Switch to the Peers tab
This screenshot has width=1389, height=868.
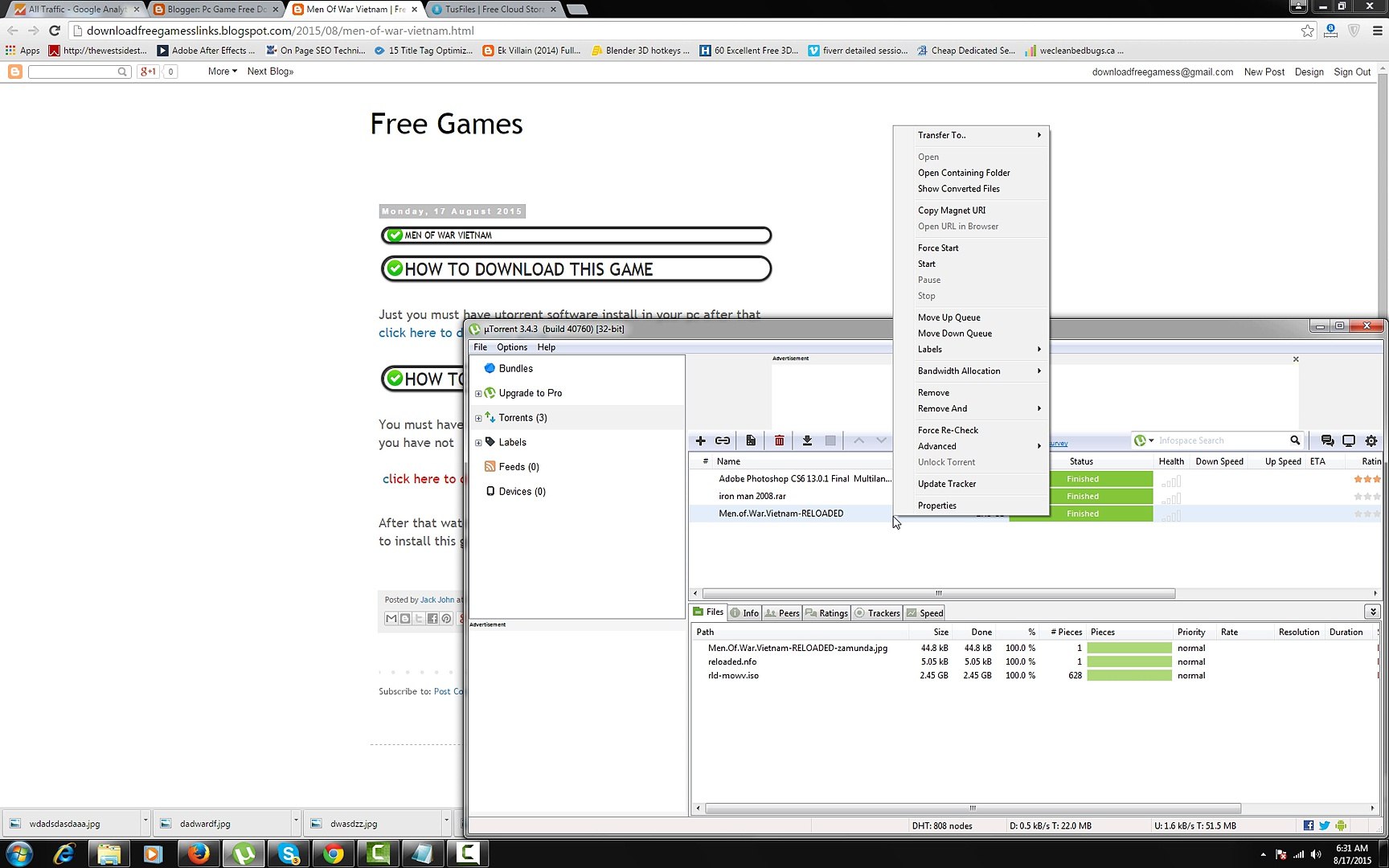point(782,612)
